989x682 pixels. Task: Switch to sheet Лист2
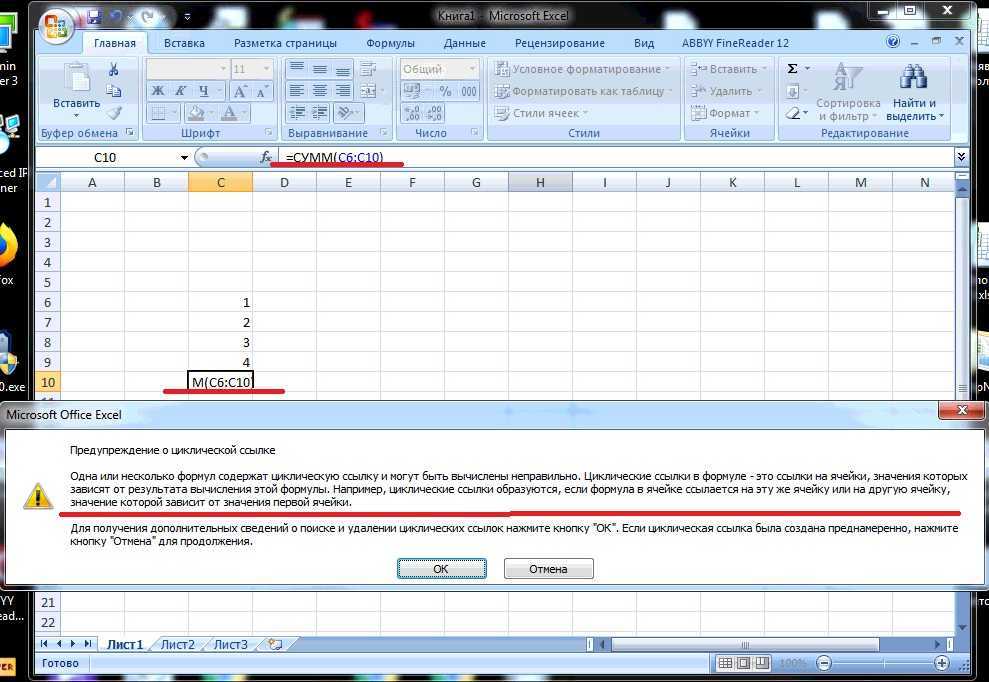pos(178,644)
